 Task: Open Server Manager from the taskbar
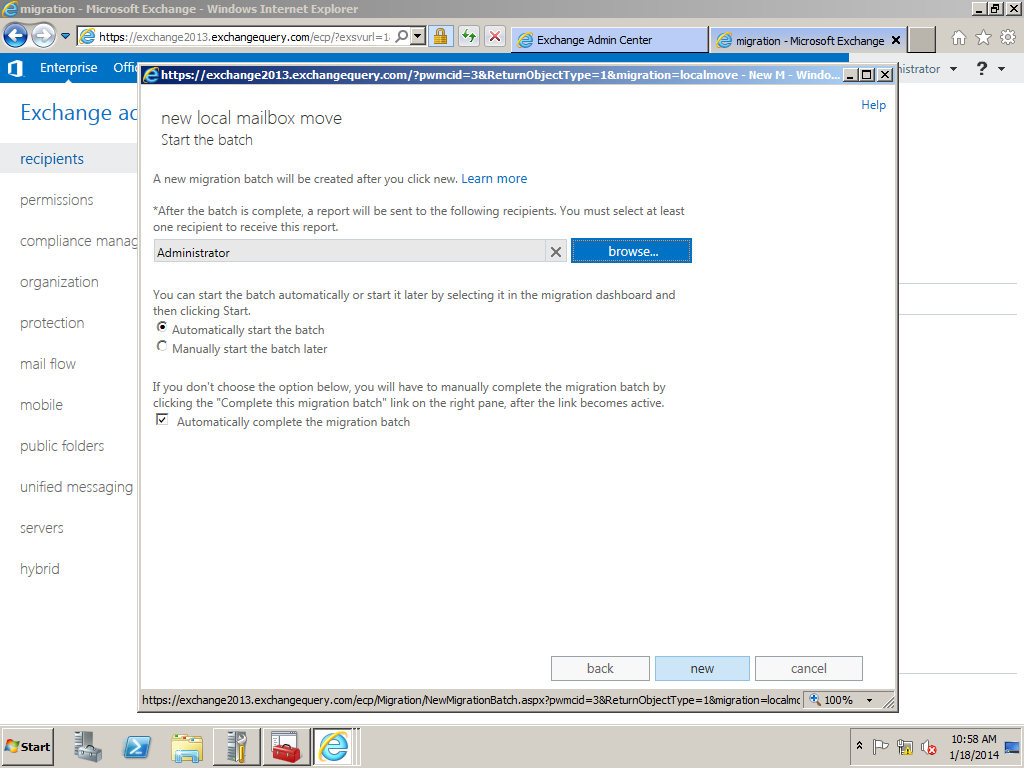click(89, 747)
